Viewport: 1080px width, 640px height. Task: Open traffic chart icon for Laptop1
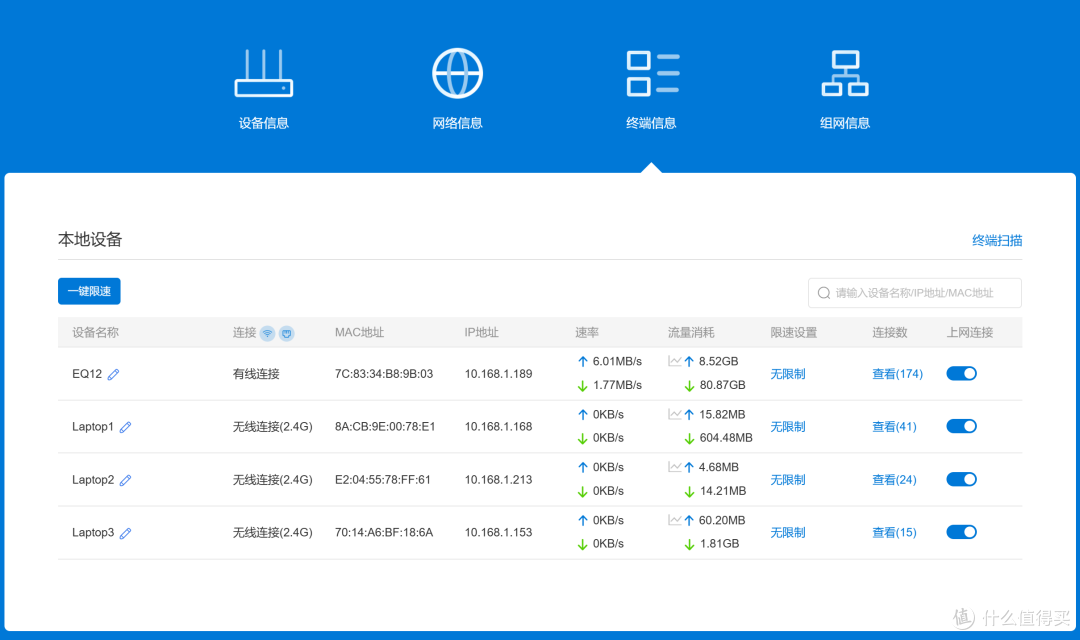coord(674,414)
